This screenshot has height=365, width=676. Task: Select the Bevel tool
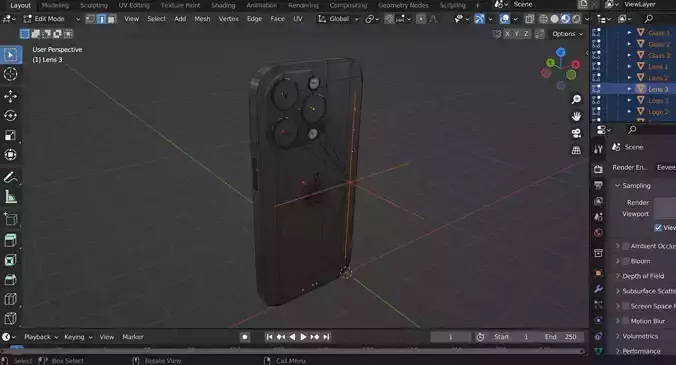point(11,279)
